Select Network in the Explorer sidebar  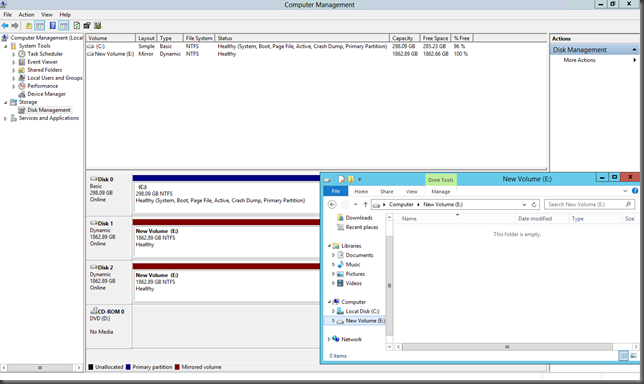[x=352, y=339]
